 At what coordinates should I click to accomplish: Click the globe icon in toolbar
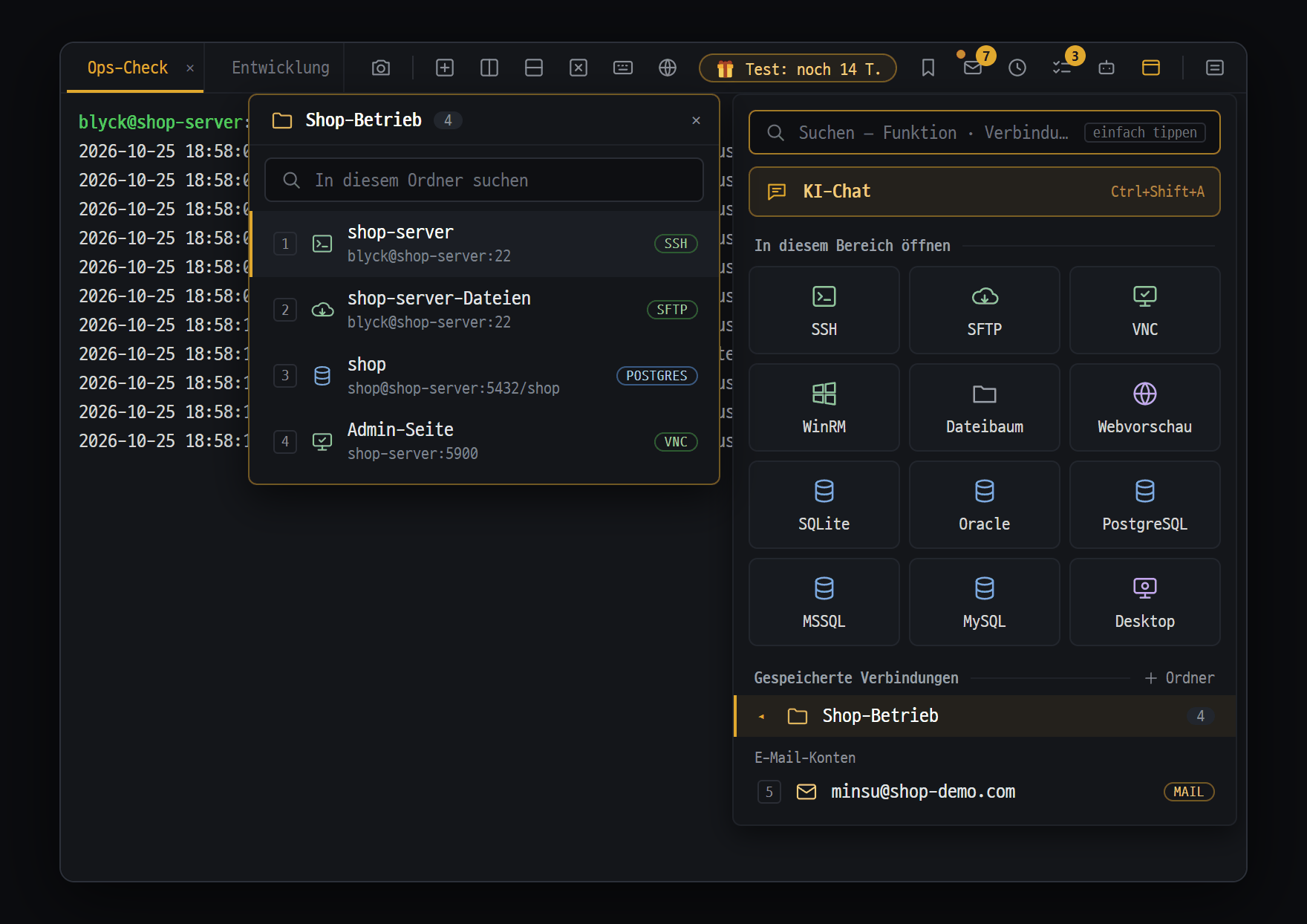point(668,68)
